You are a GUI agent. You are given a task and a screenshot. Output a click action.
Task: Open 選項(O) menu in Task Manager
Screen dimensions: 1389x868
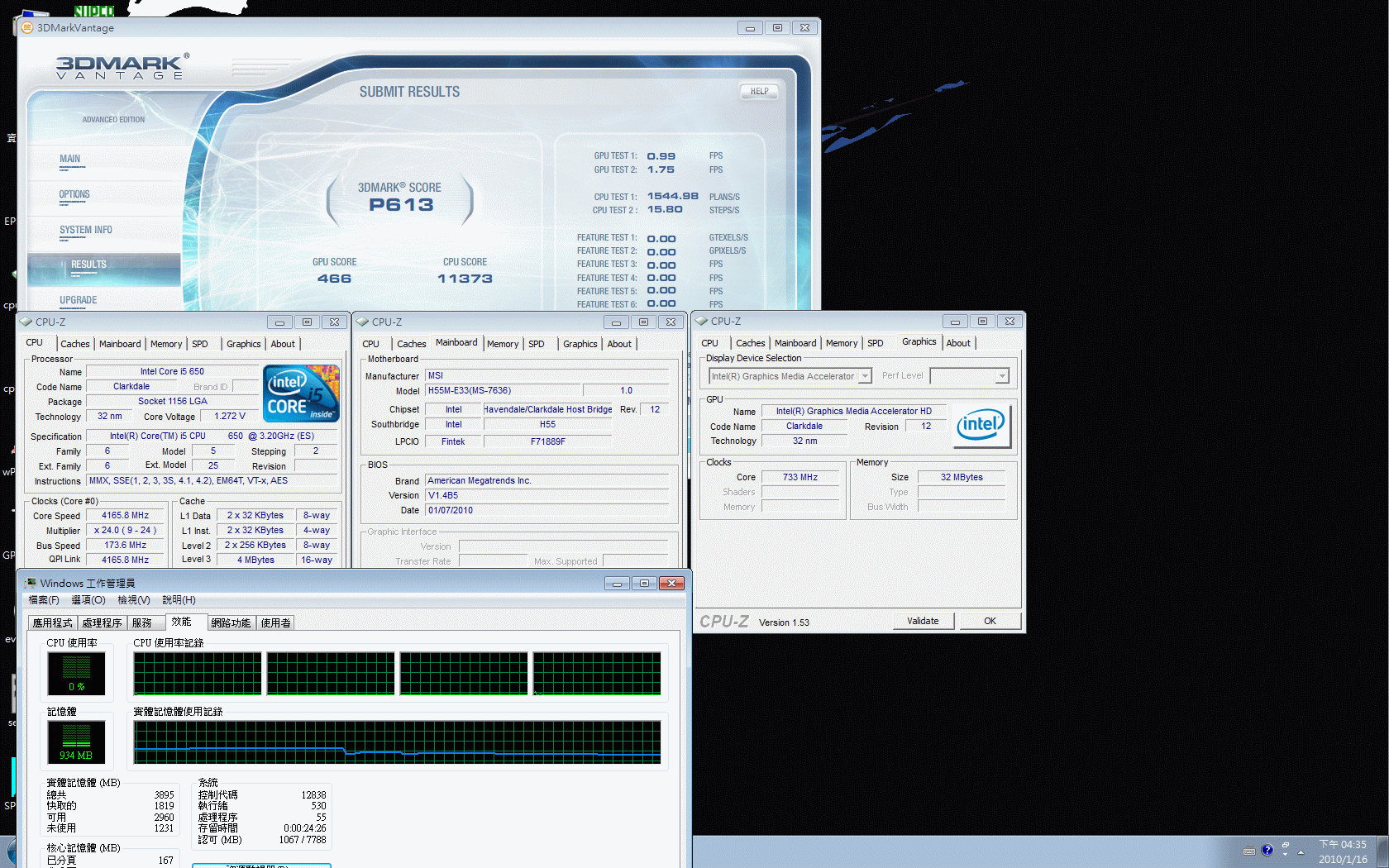click(88, 600)
